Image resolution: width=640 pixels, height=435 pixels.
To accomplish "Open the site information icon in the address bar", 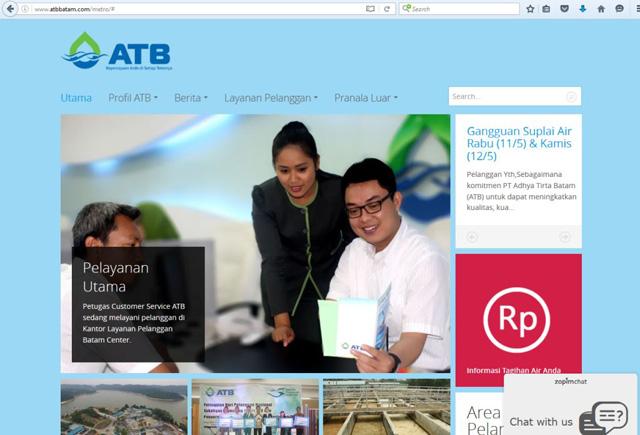I will 25,9.
